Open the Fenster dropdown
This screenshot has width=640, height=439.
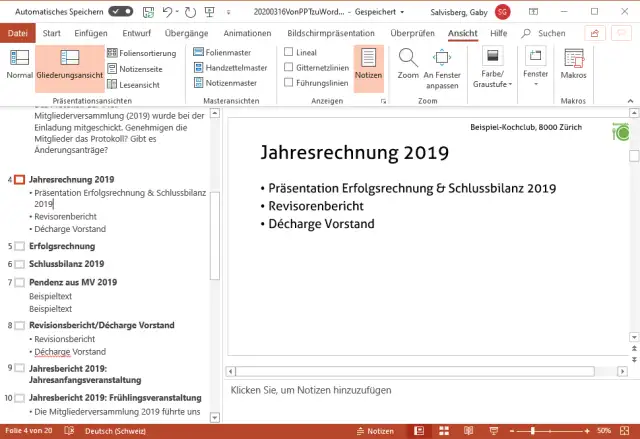point(536,67)
